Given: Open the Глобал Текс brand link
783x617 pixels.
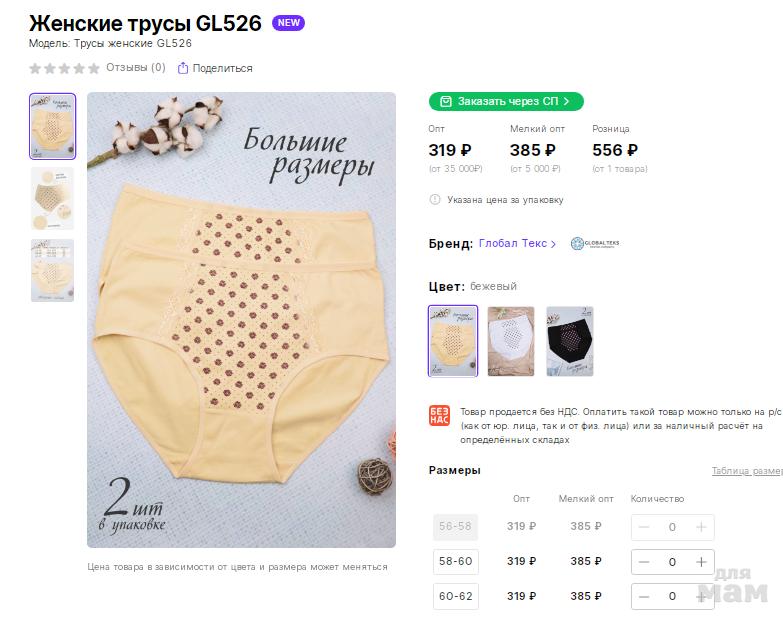Looking at the screenshot, I should point(517,243).
